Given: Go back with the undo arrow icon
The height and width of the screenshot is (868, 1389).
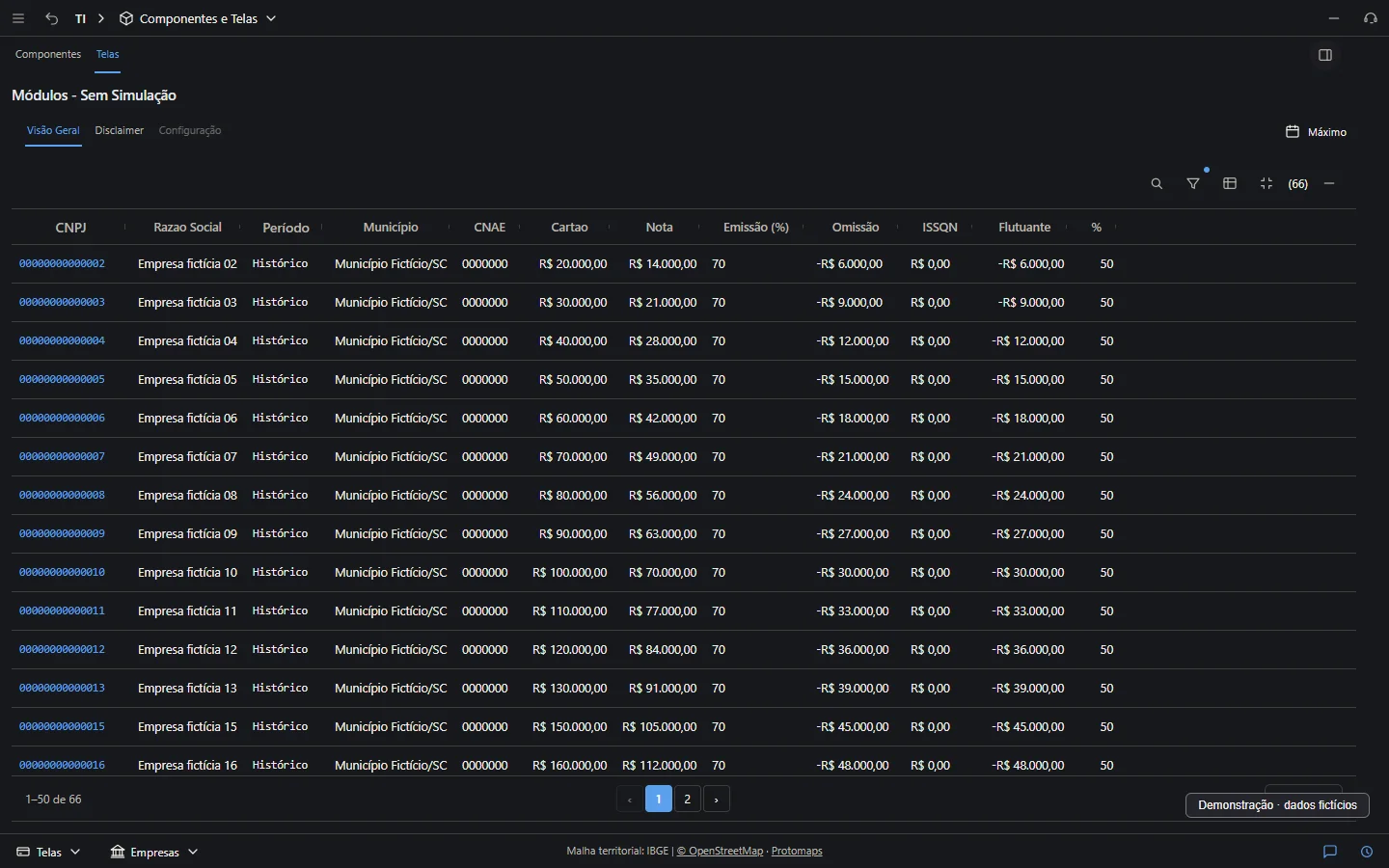Looking at the screenshot, I should 52,18.
